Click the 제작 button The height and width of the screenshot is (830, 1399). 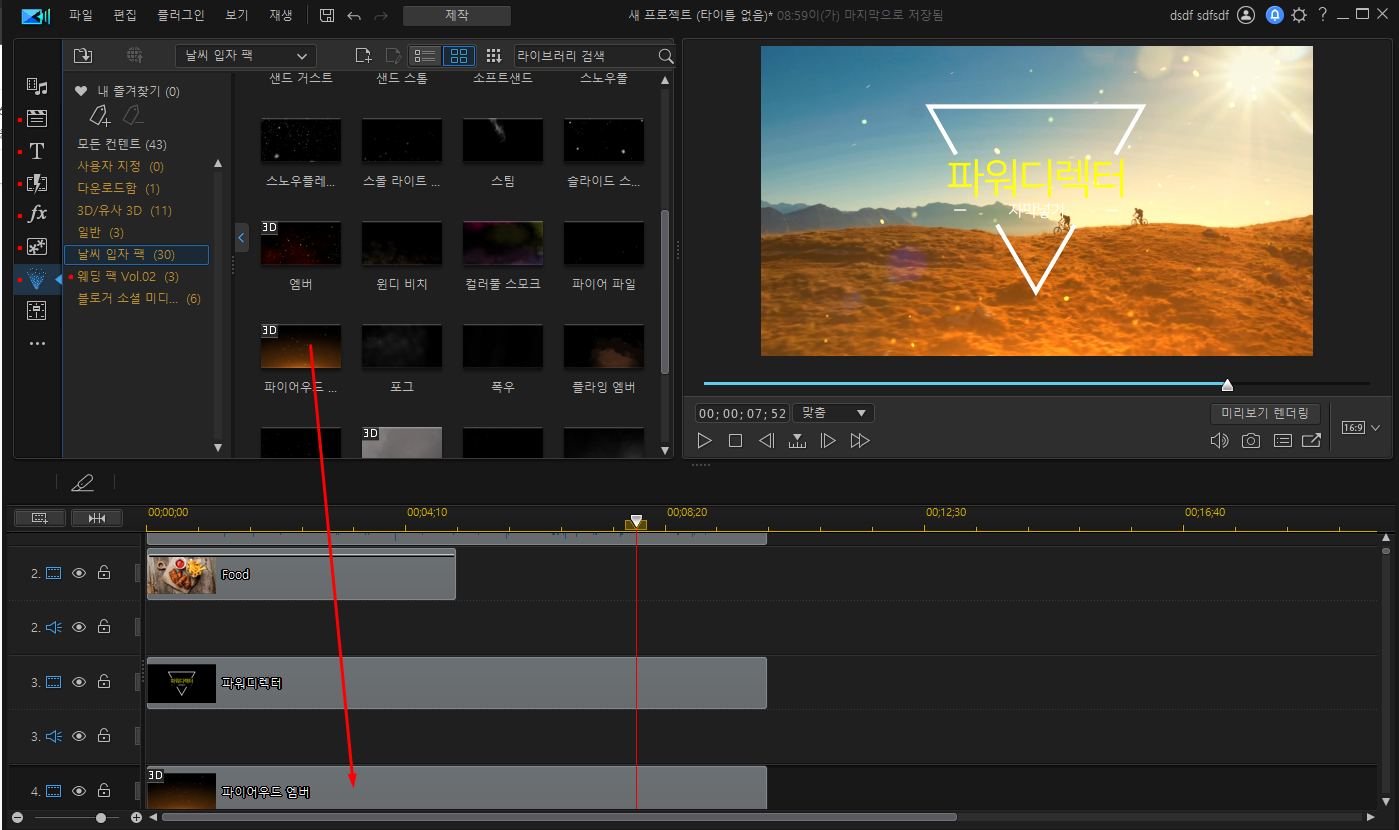[x=457, y=16]
